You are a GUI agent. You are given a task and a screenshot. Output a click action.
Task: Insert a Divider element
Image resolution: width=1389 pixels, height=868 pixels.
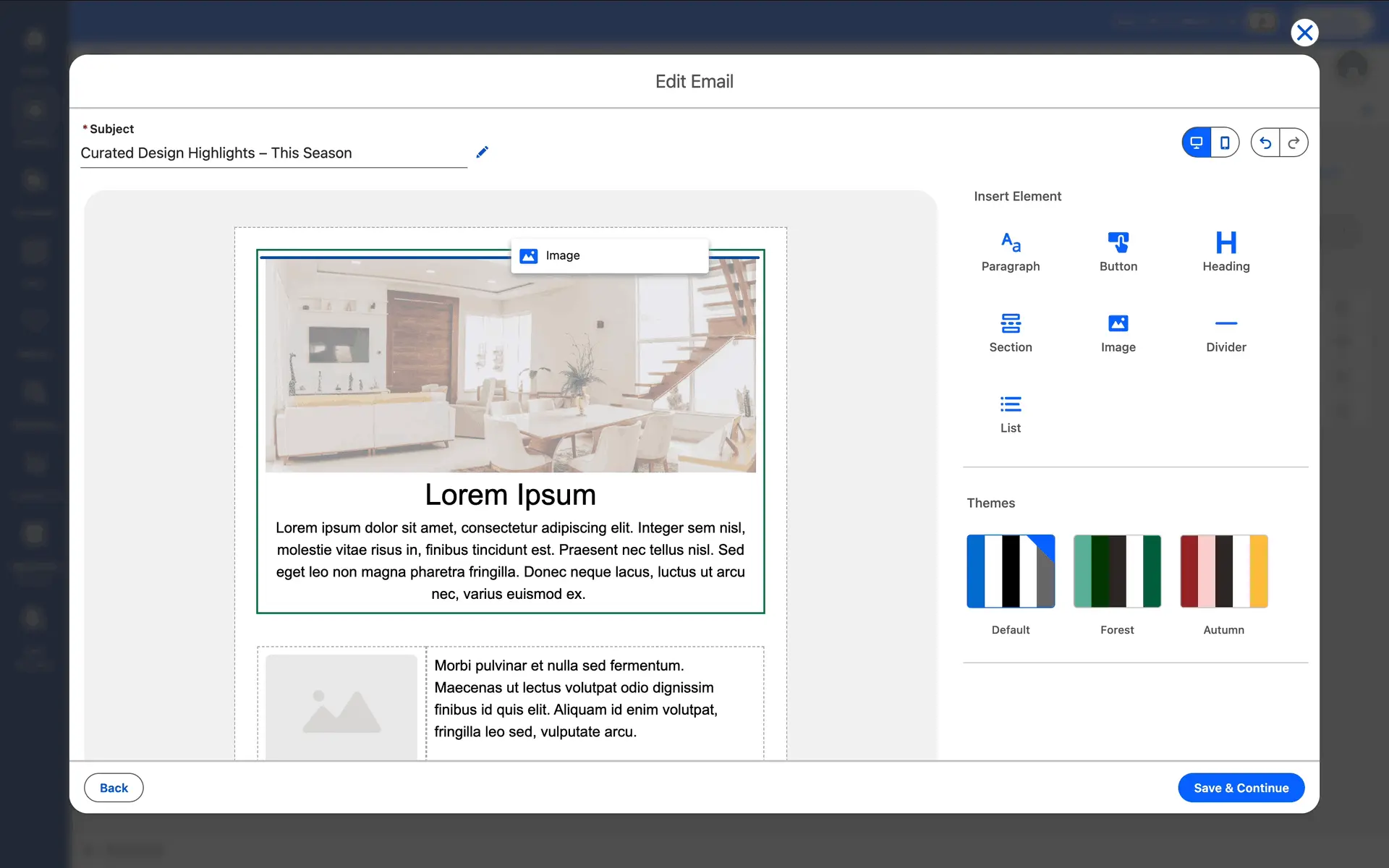click(1226, 332)
